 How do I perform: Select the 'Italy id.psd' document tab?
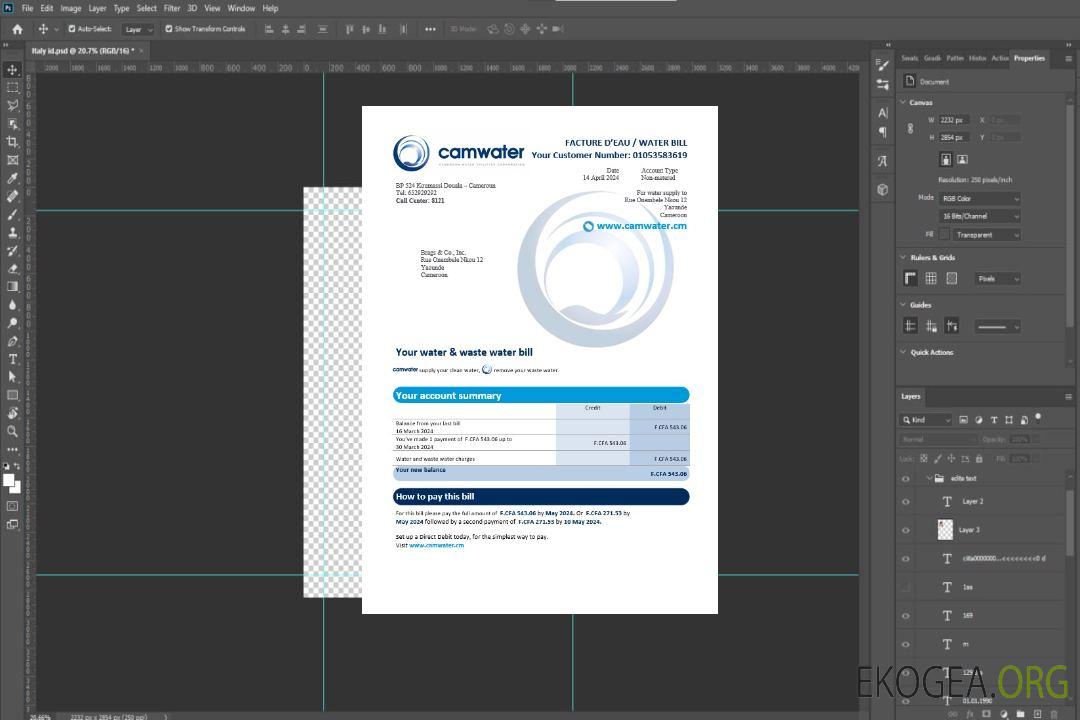pos(83,51)
